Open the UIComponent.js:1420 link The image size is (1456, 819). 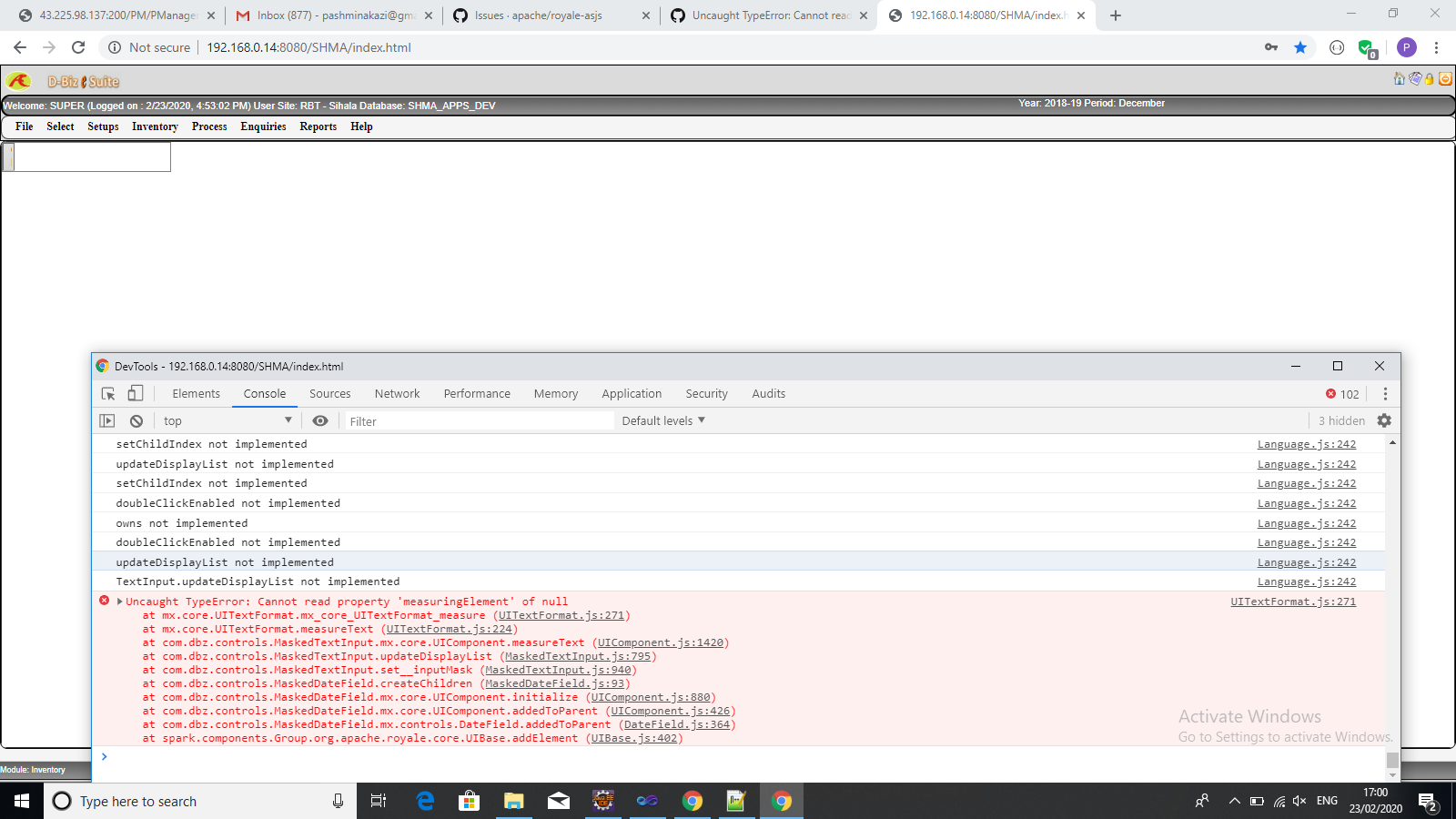click(661, 642)
